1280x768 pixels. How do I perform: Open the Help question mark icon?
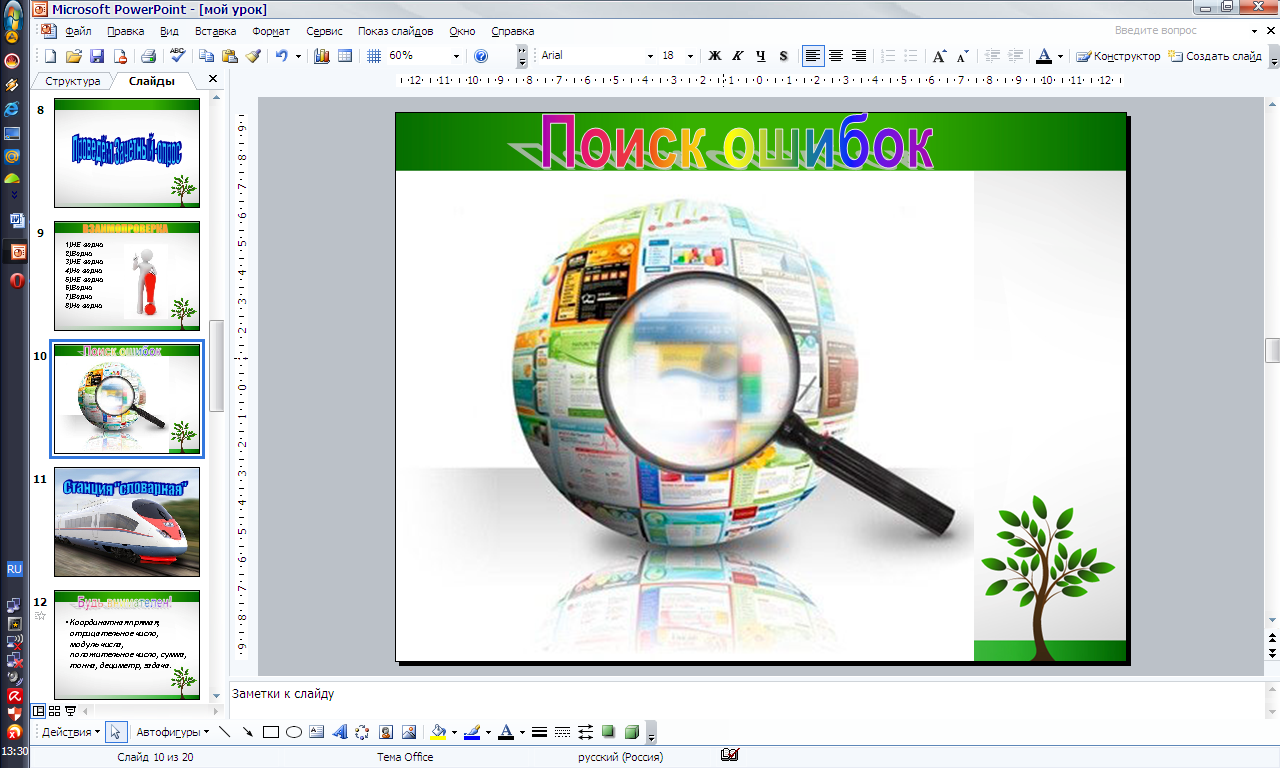pos(481,56)
